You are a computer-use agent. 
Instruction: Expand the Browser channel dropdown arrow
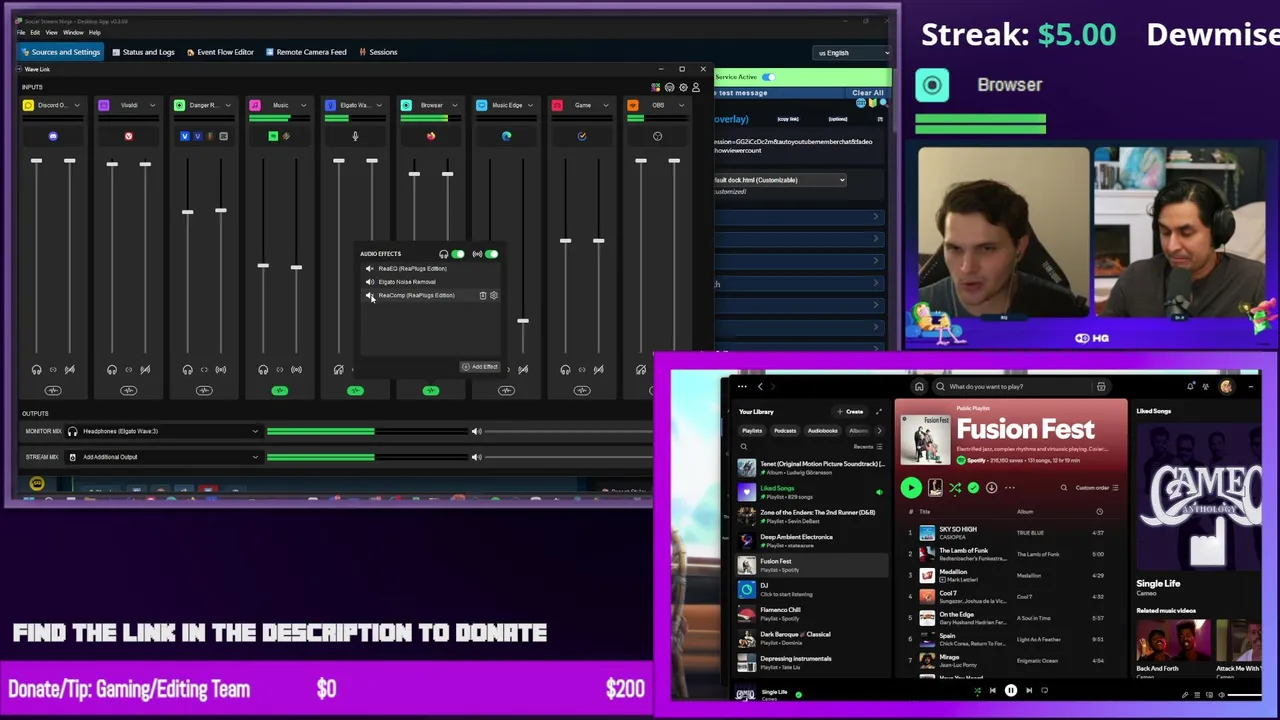[x=454, y=105]
